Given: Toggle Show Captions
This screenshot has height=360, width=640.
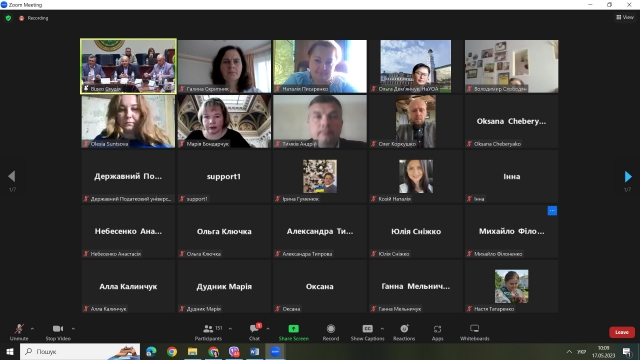Looking at the screenshot, I should [367, 332].
